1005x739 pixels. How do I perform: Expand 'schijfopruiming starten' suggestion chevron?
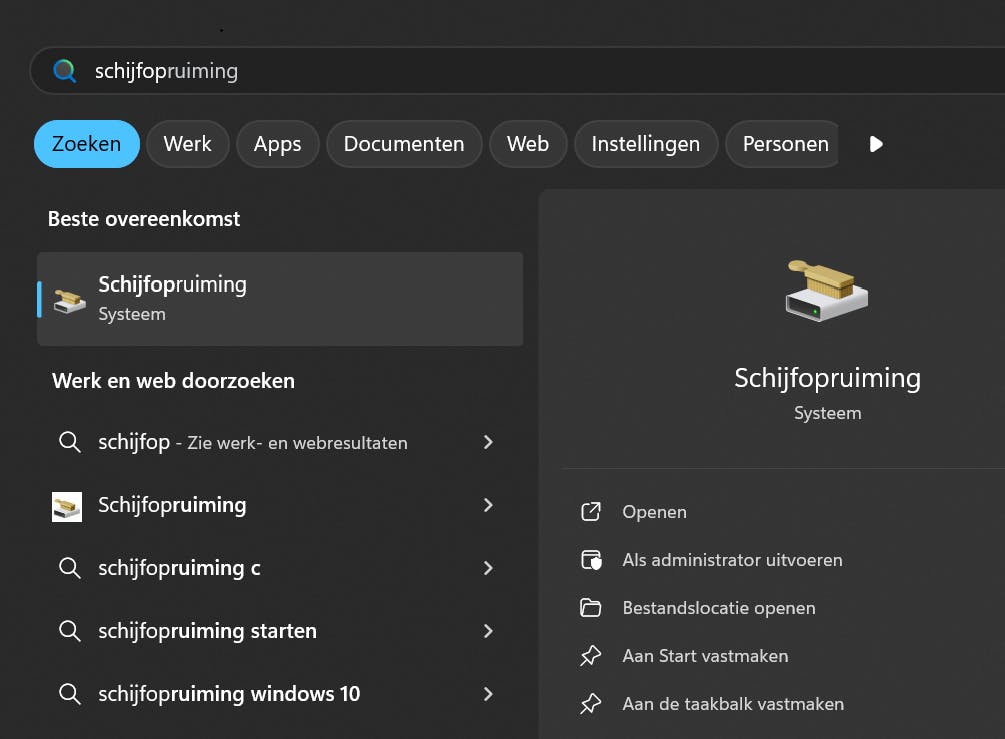pyautogui.click(x=488, y=631)
